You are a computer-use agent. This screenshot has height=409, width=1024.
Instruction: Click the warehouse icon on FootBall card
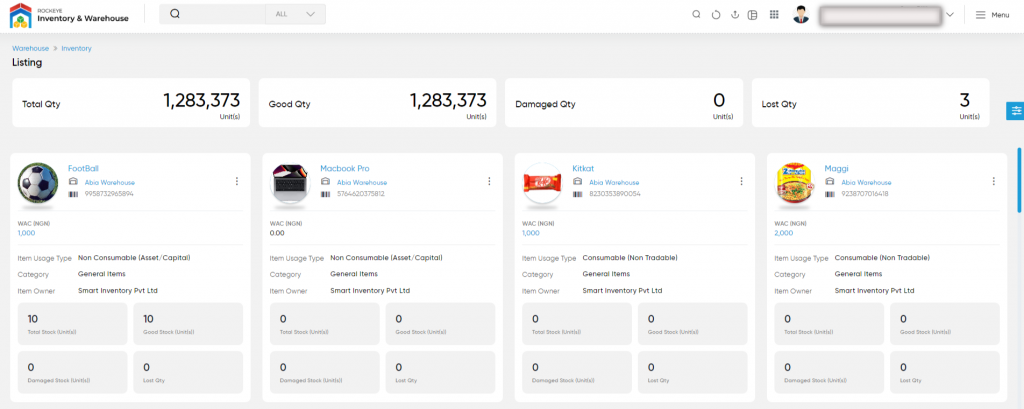[x=72, y=182]
